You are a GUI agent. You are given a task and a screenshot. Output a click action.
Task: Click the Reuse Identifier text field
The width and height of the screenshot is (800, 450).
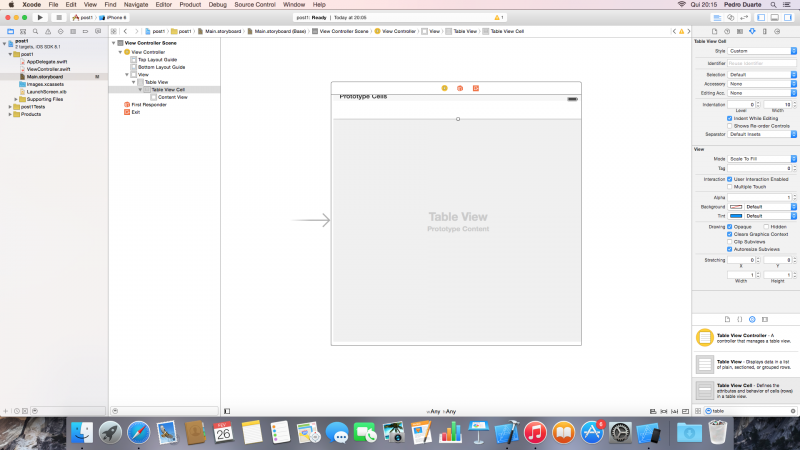762,62
